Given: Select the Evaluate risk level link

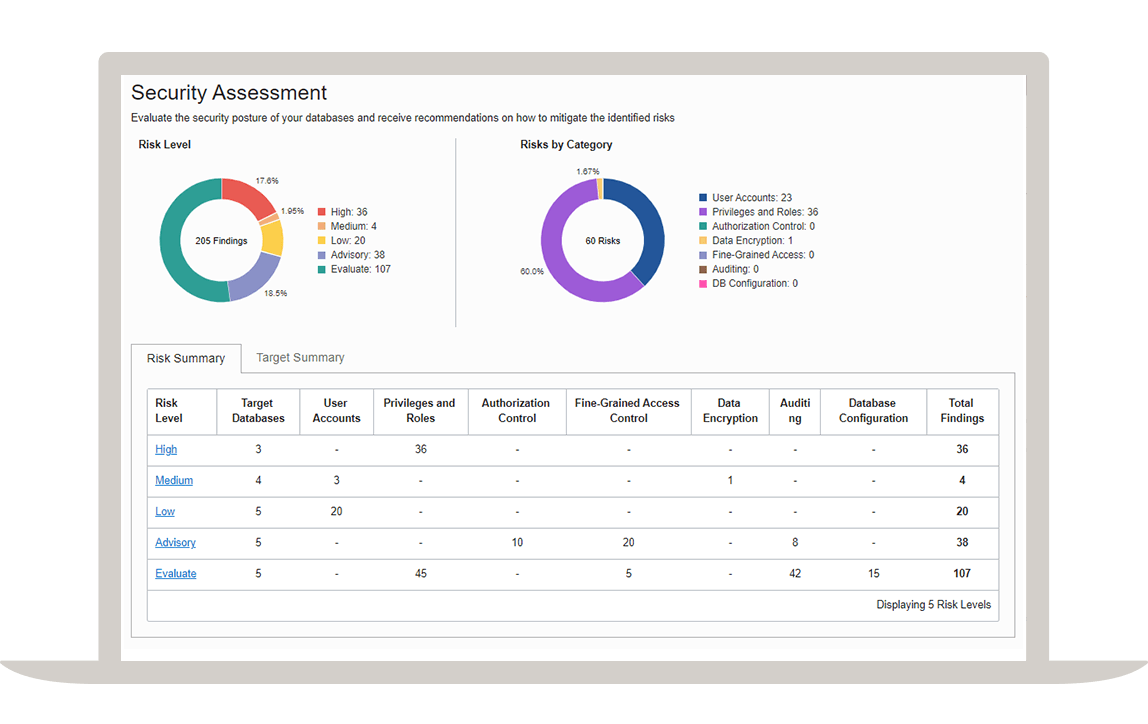Looking at the screenshot, I should pos(175,574).
